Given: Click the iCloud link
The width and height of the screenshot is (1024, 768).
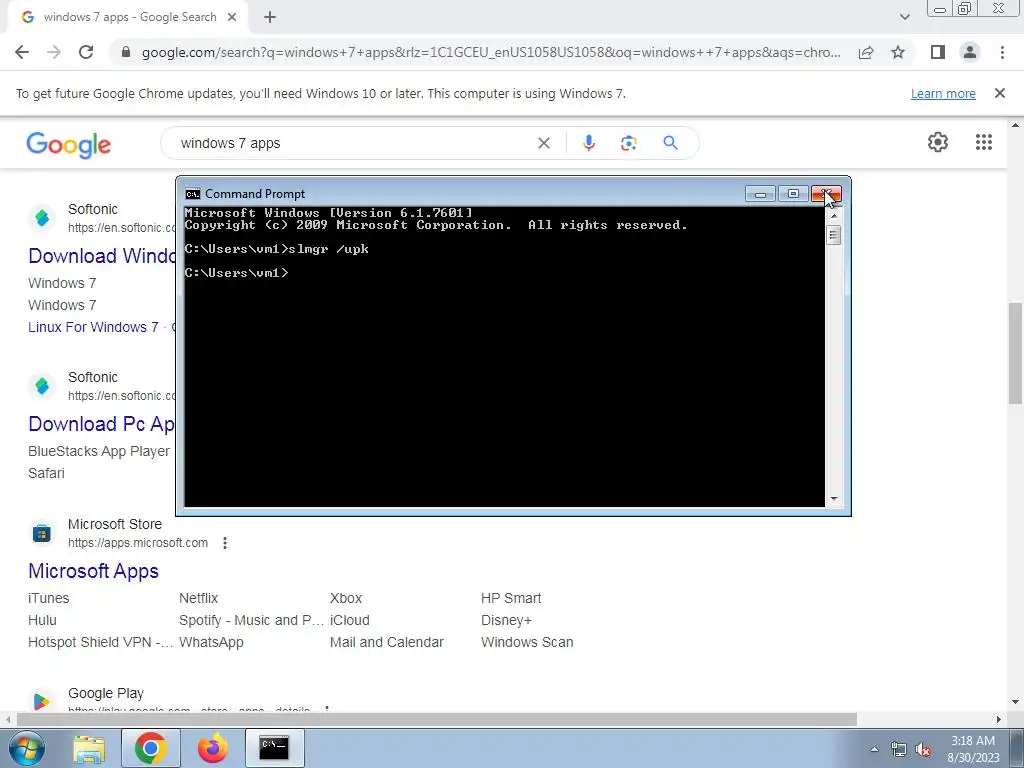Looking at the screenshot, I should [x=349, y=620].
